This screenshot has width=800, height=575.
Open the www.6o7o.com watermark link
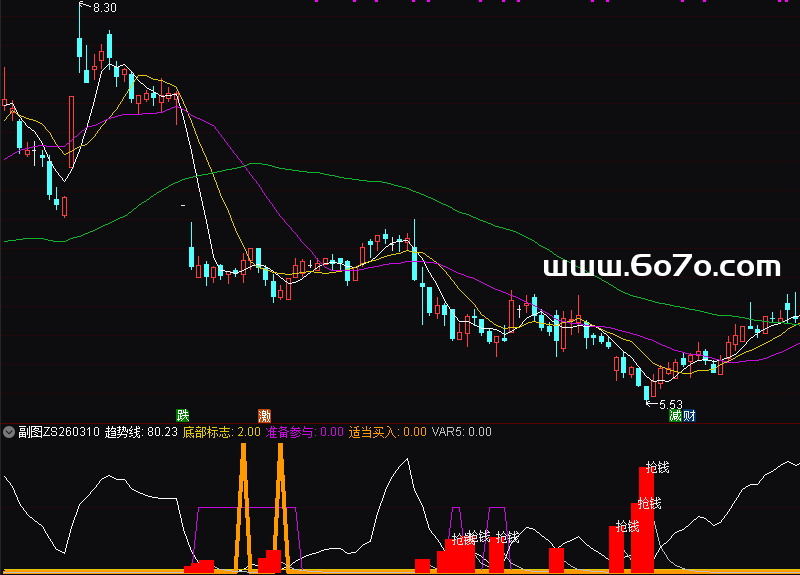661,267
